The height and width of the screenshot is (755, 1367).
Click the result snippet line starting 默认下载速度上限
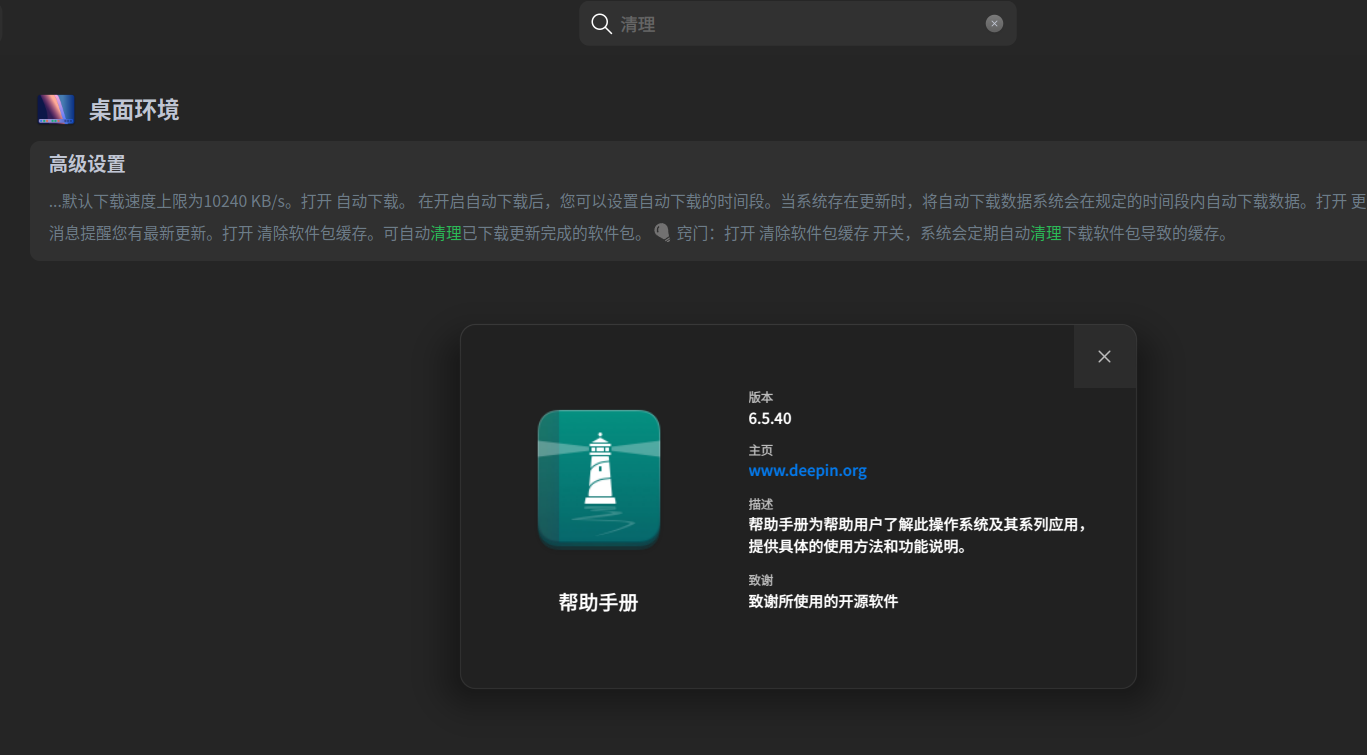(x=708, y=201)
